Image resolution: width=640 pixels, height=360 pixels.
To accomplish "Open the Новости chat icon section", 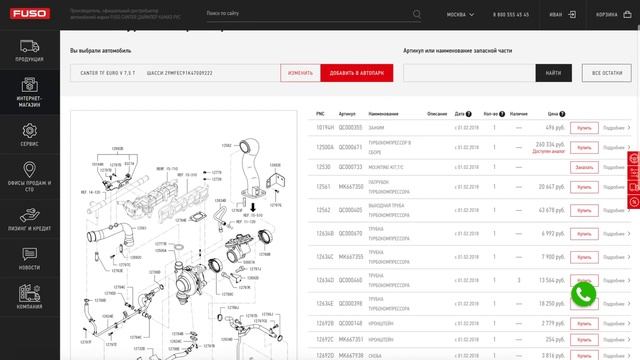I will 29,258.
